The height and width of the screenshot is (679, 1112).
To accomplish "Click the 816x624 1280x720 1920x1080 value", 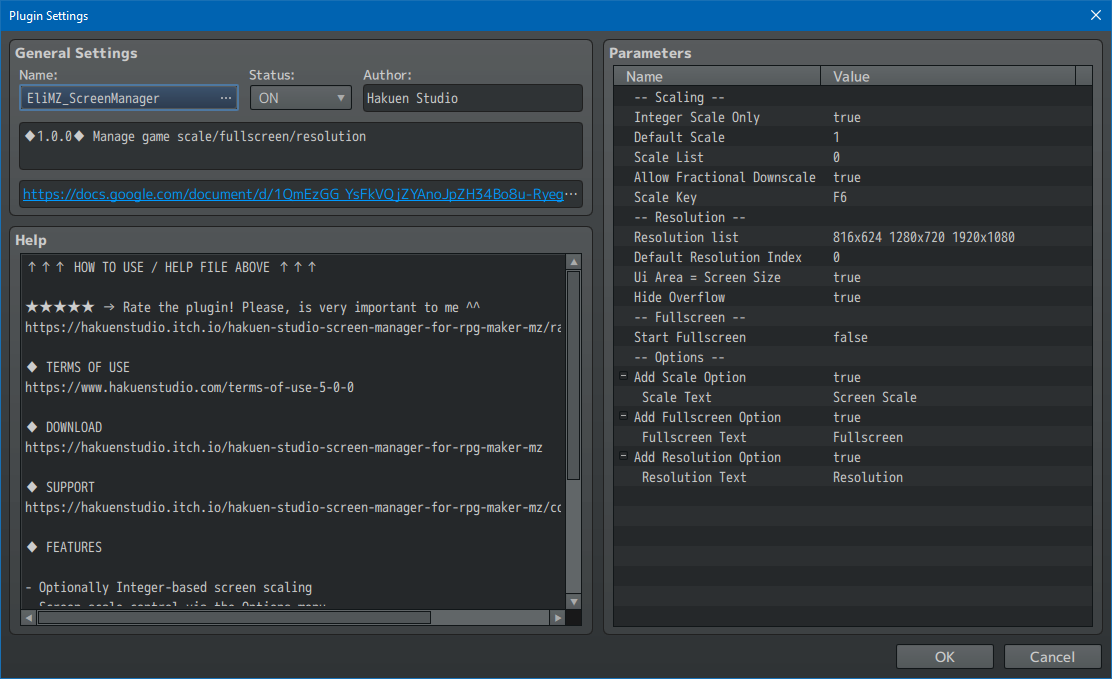I will point(923,237).
